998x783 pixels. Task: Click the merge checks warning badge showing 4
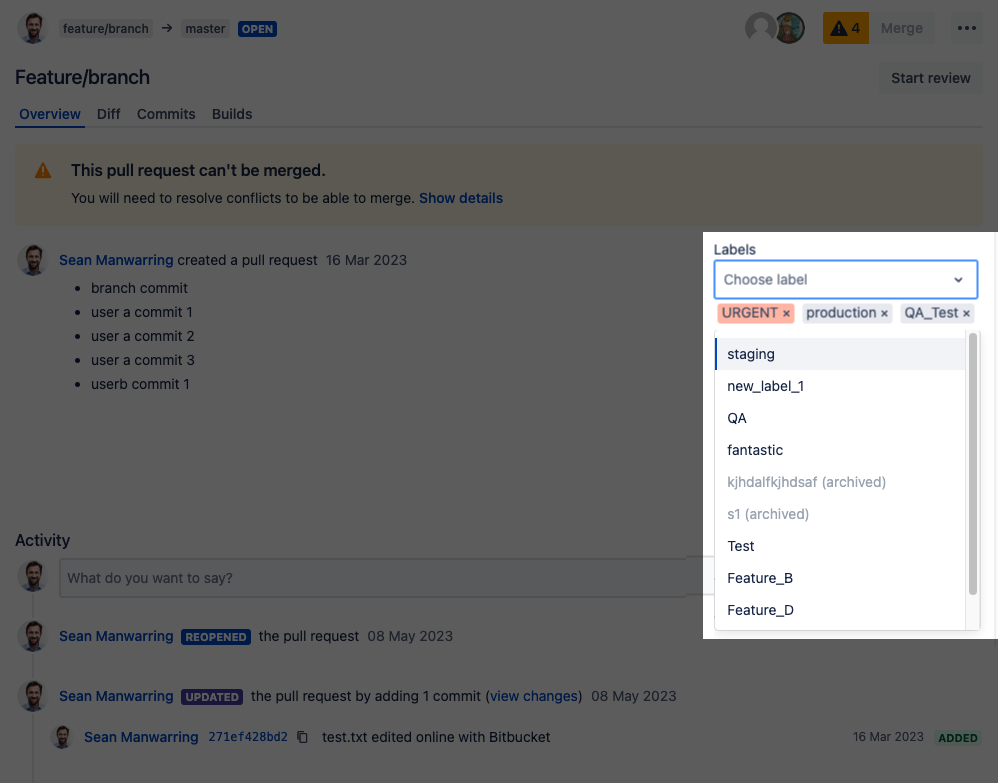click(844, 28)
